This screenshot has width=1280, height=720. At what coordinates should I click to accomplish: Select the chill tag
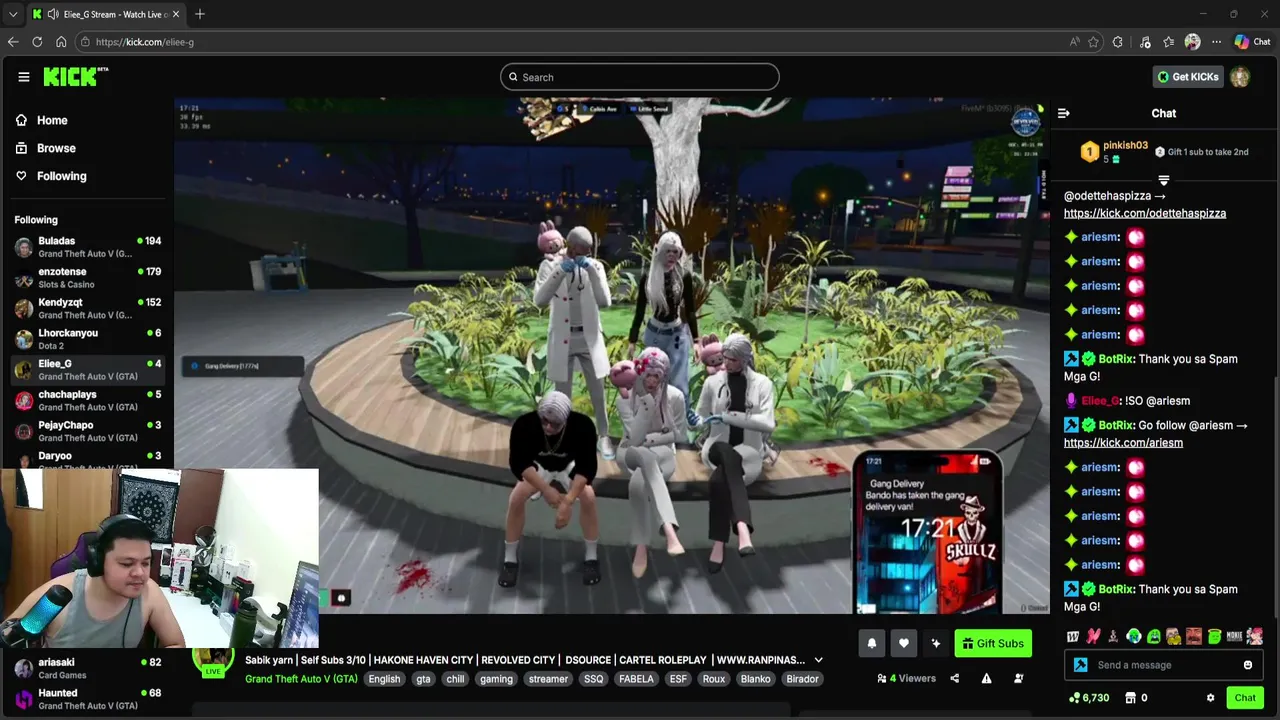coord(455,679)
